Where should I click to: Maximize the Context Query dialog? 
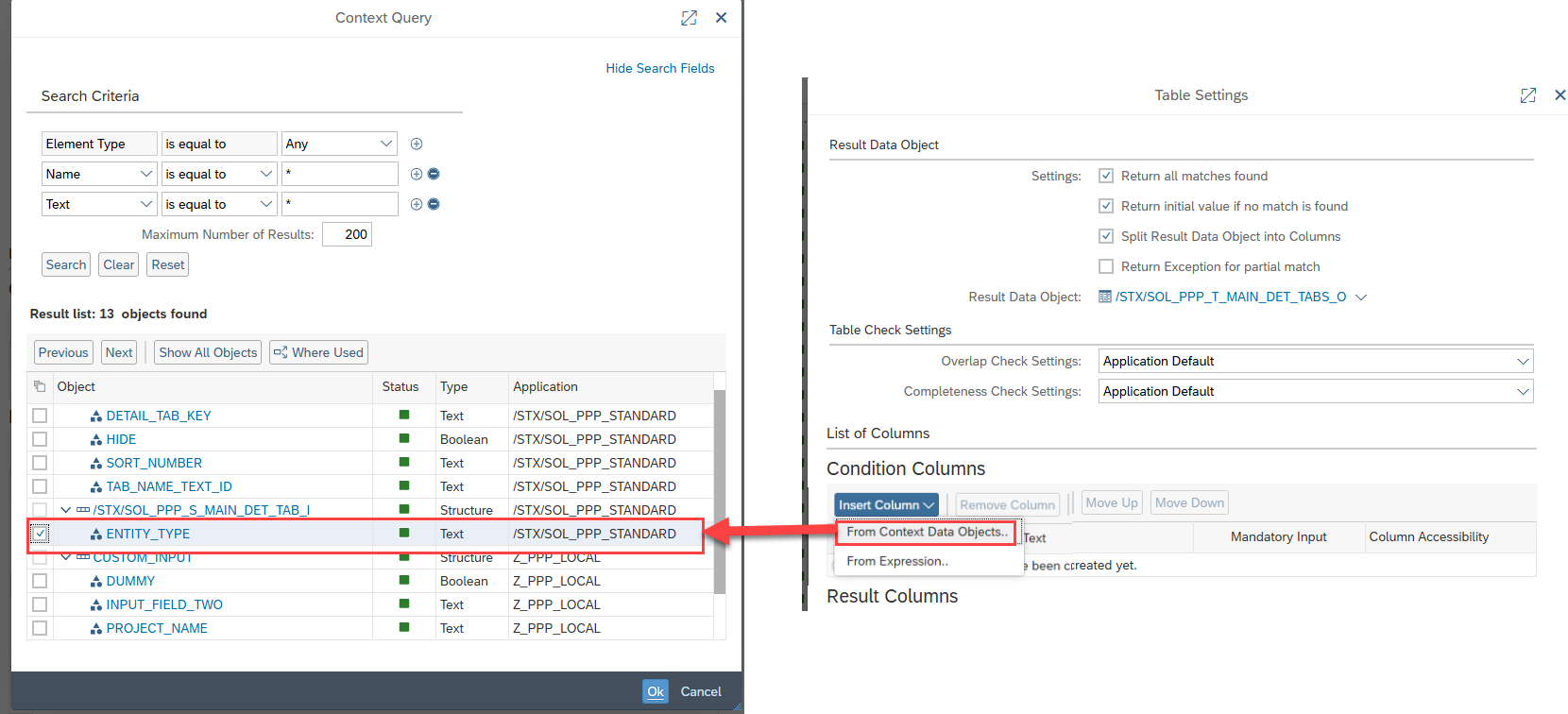(689, 18)
